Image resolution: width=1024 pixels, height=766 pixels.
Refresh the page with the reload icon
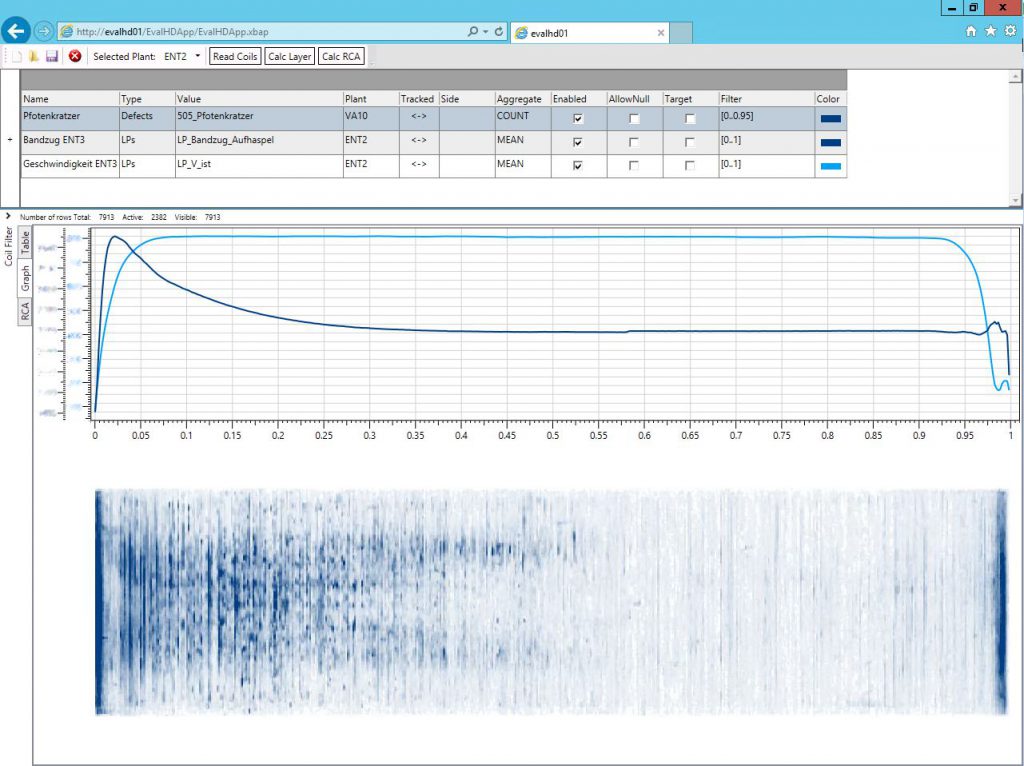tap(499, 32)
